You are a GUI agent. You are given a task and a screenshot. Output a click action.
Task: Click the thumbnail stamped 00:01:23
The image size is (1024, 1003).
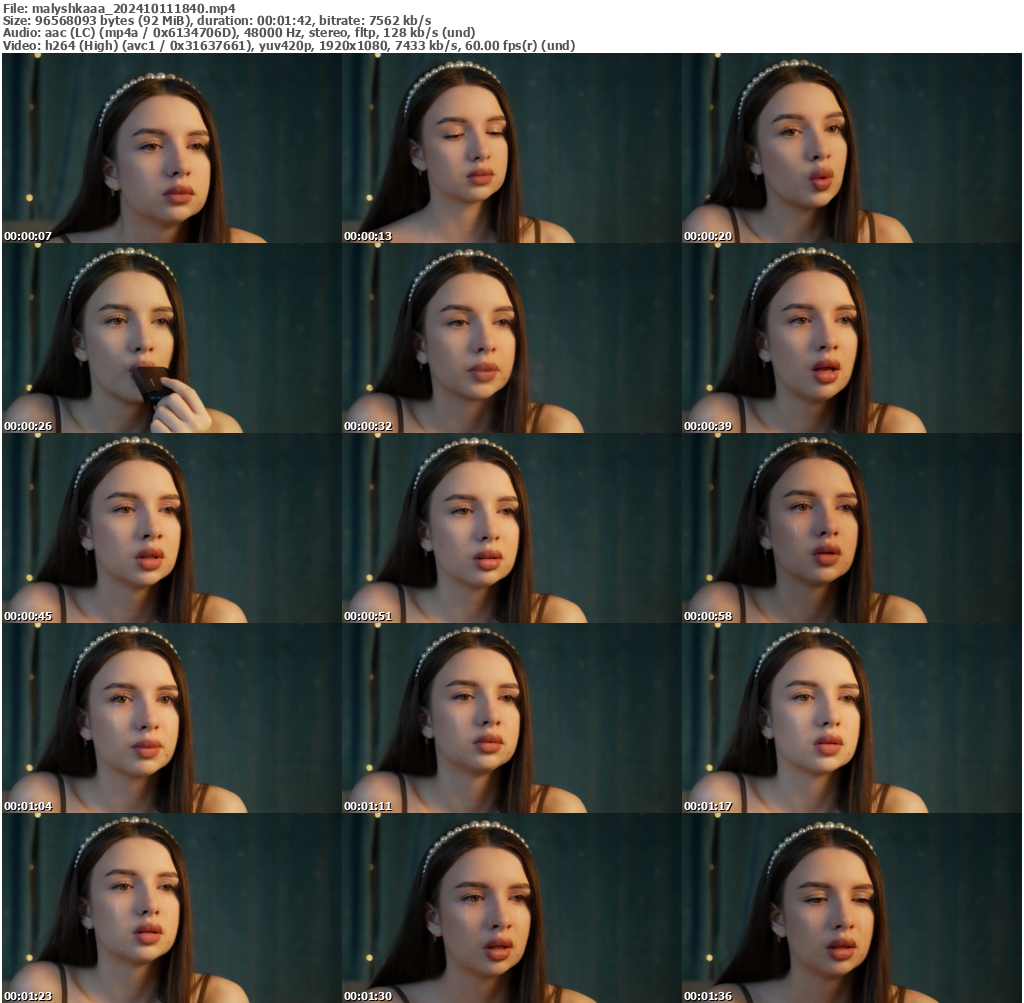pyautogui.click(x=171, y=908)
